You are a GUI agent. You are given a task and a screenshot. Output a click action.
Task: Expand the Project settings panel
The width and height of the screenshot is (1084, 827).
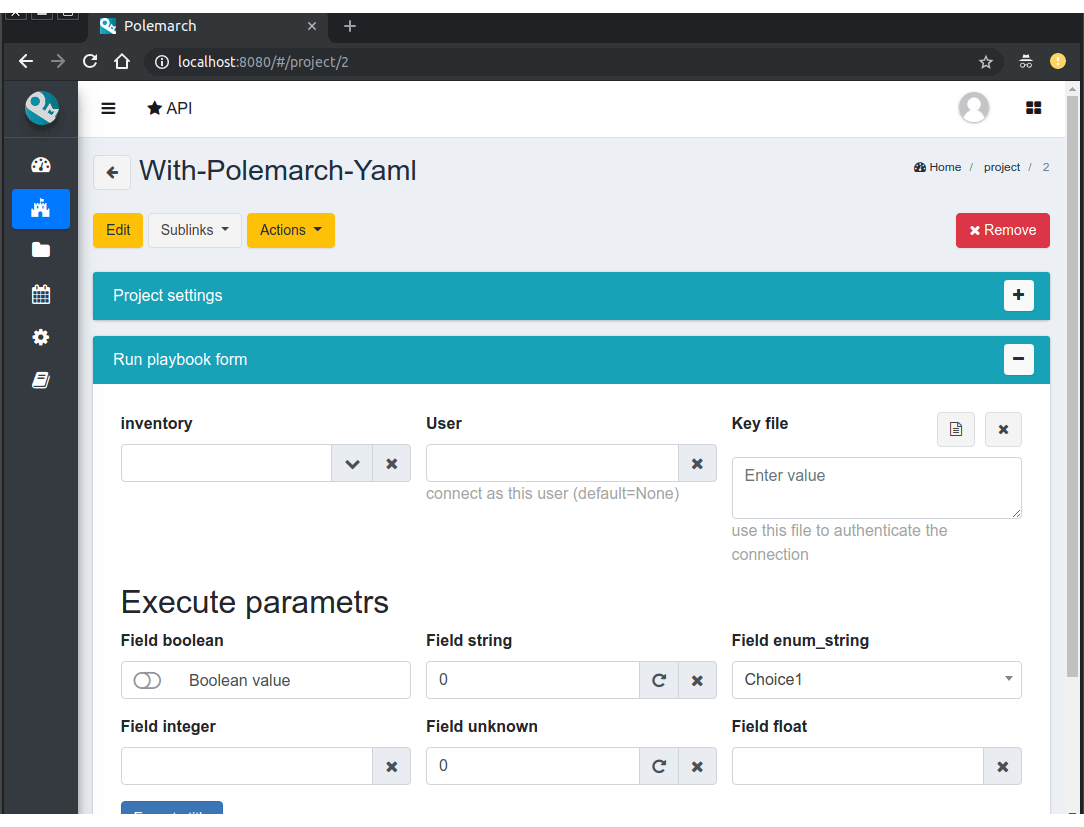pyautogui.click(x=1018, y=295)
